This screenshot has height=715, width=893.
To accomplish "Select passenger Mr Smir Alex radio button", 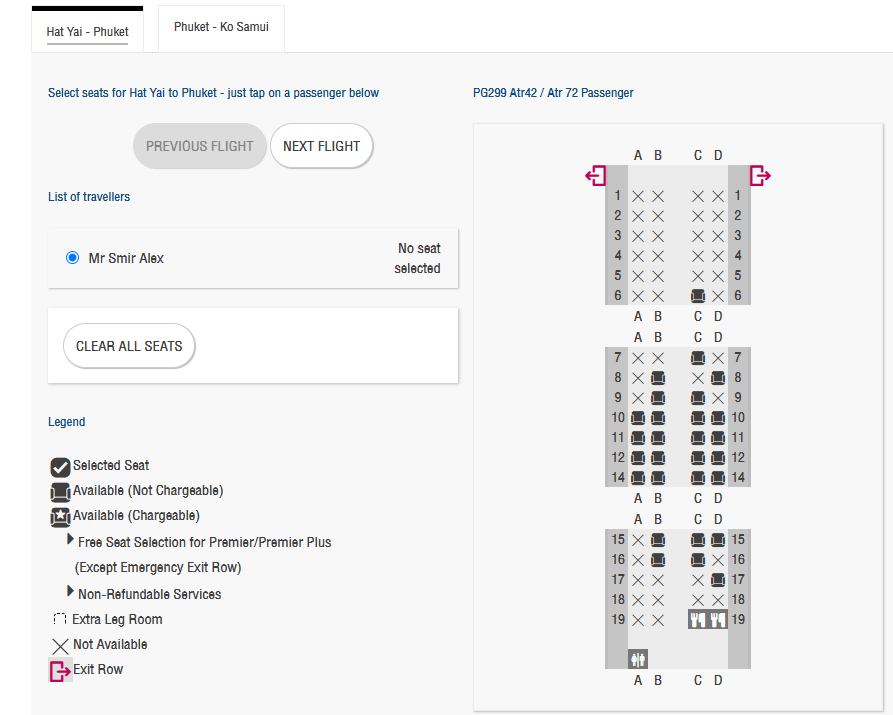I will (72, 258).
